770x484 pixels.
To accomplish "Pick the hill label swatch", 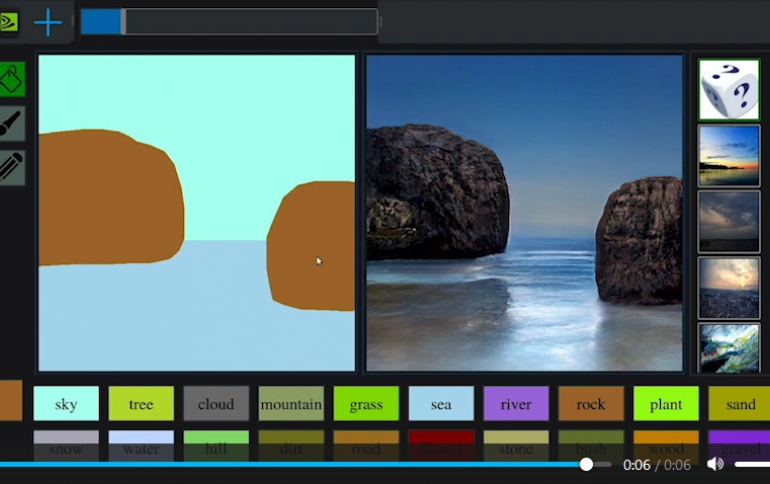I will (x=216, y=445).
